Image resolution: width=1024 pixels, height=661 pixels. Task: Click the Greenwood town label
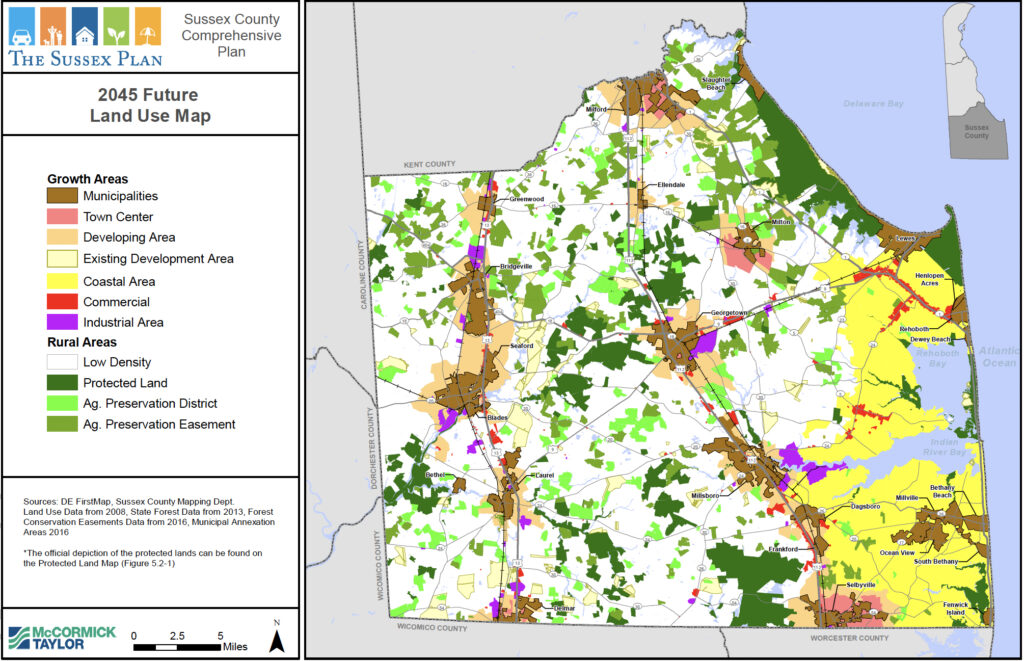coord(526,199)
